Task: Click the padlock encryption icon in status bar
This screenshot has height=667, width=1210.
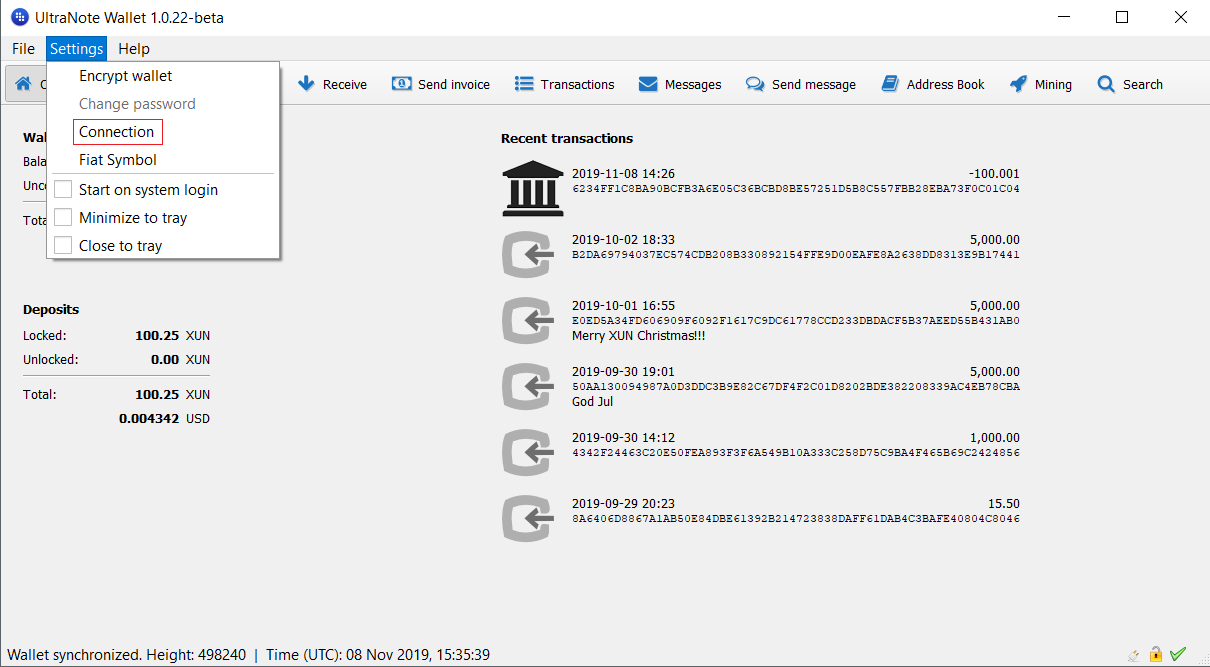Action: coord(1156,654)
